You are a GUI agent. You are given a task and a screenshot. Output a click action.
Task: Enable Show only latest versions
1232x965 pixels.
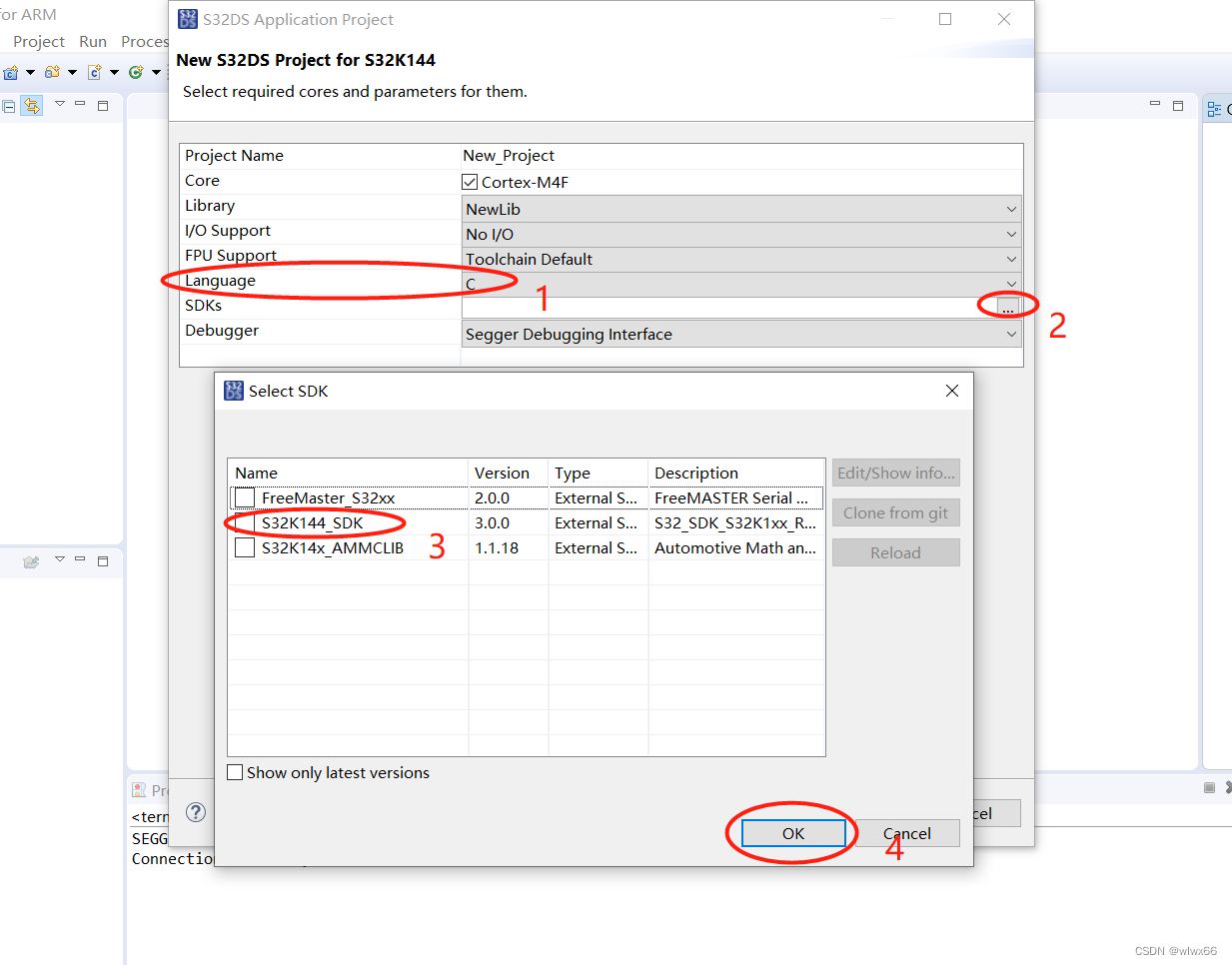pyautogui.click(x=235, y=772)
